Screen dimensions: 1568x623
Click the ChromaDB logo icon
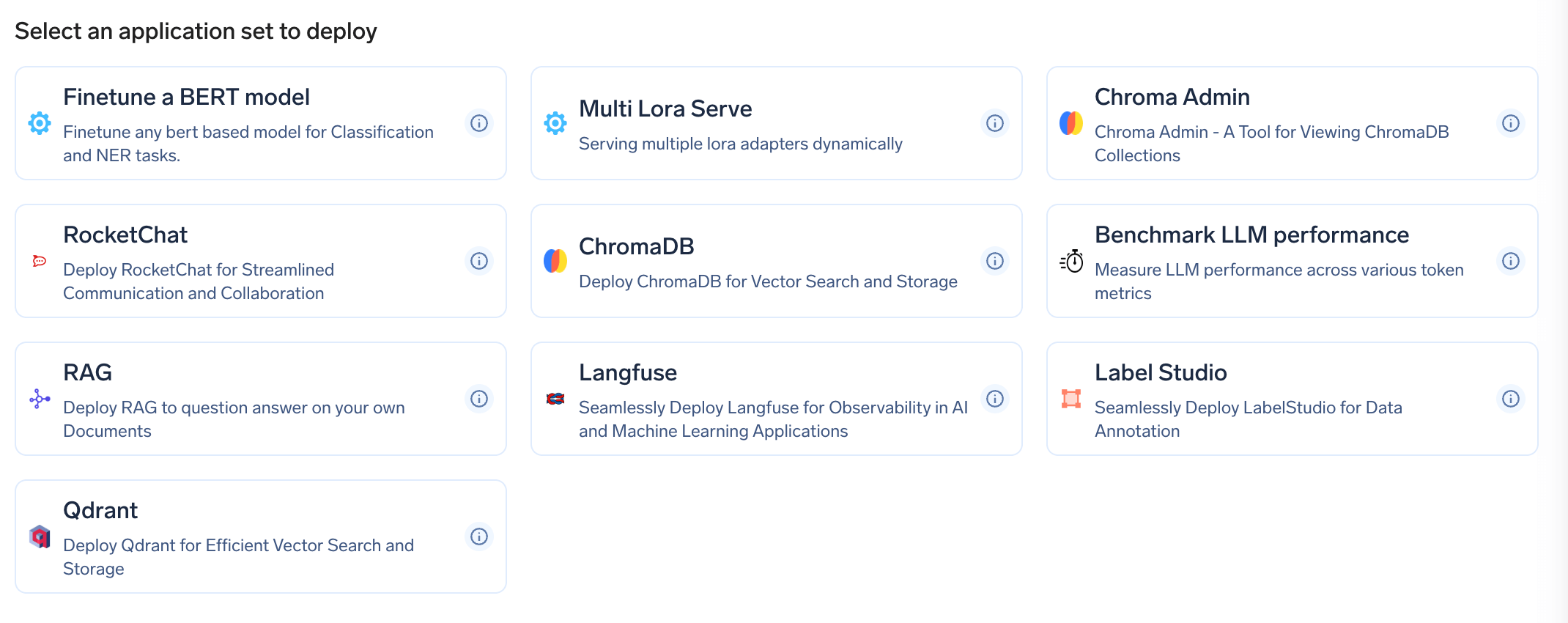coord(555,261)
